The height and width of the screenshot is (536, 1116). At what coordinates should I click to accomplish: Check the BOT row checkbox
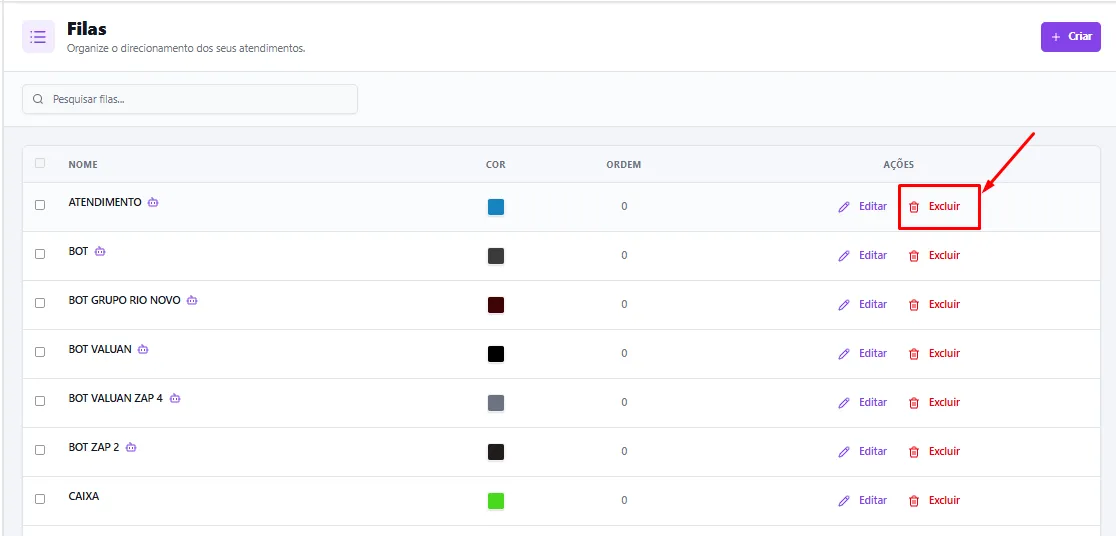[x=40, y=254]
